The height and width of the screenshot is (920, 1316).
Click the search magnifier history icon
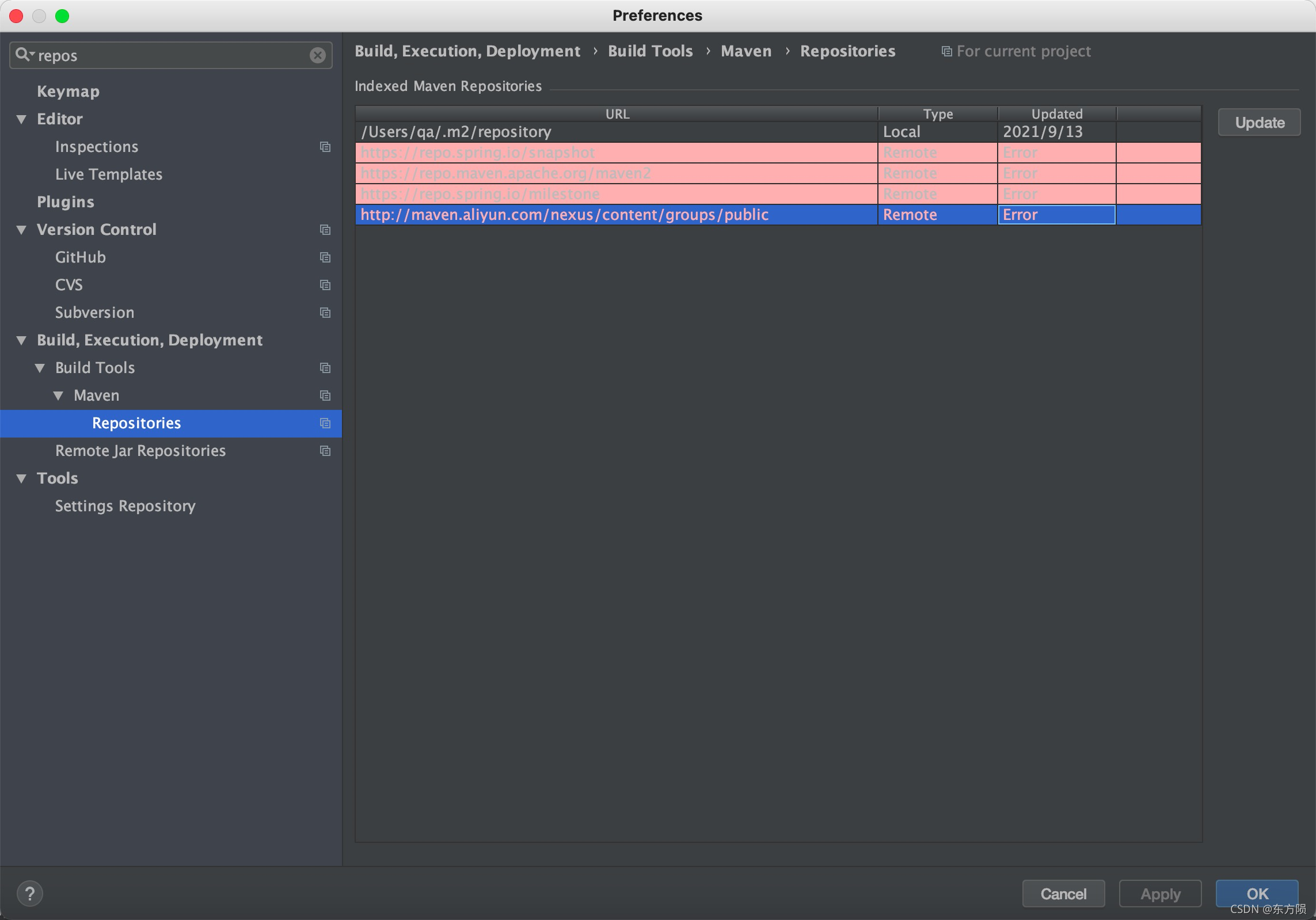pyautogui.click(x=24, y=55)
